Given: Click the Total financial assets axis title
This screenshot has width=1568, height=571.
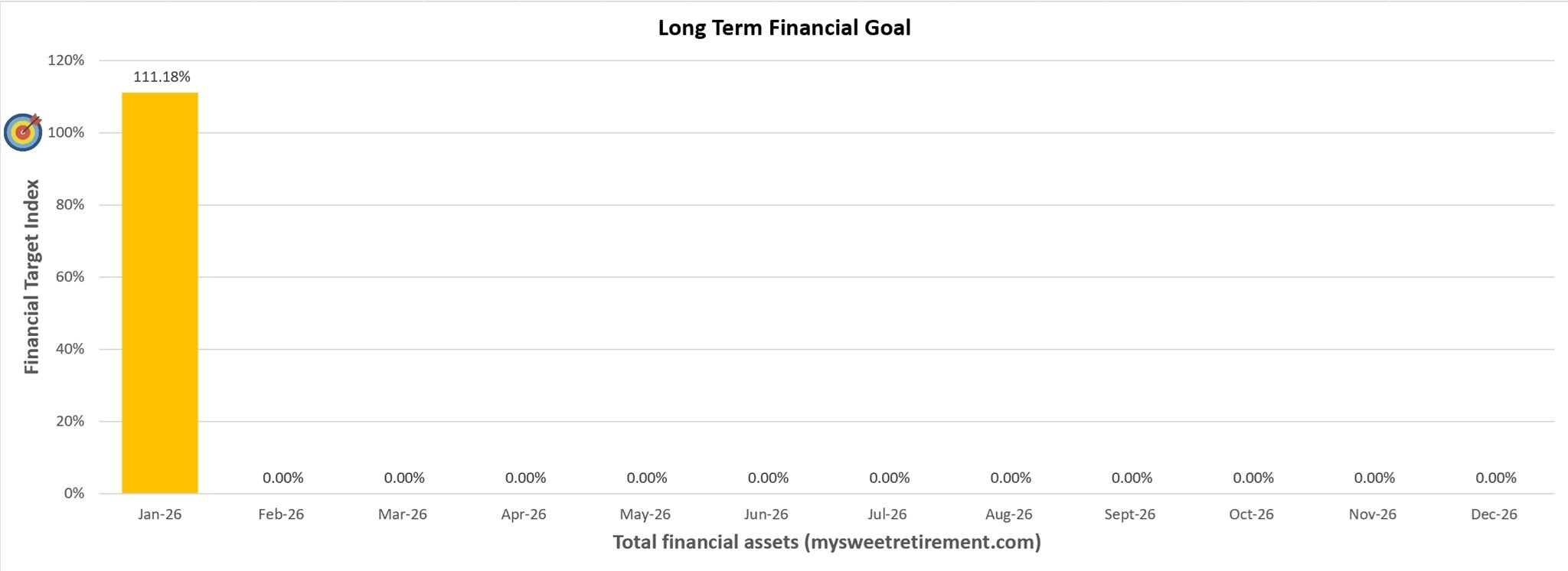Looking at the screenshot, I should [x=827, y=543].
